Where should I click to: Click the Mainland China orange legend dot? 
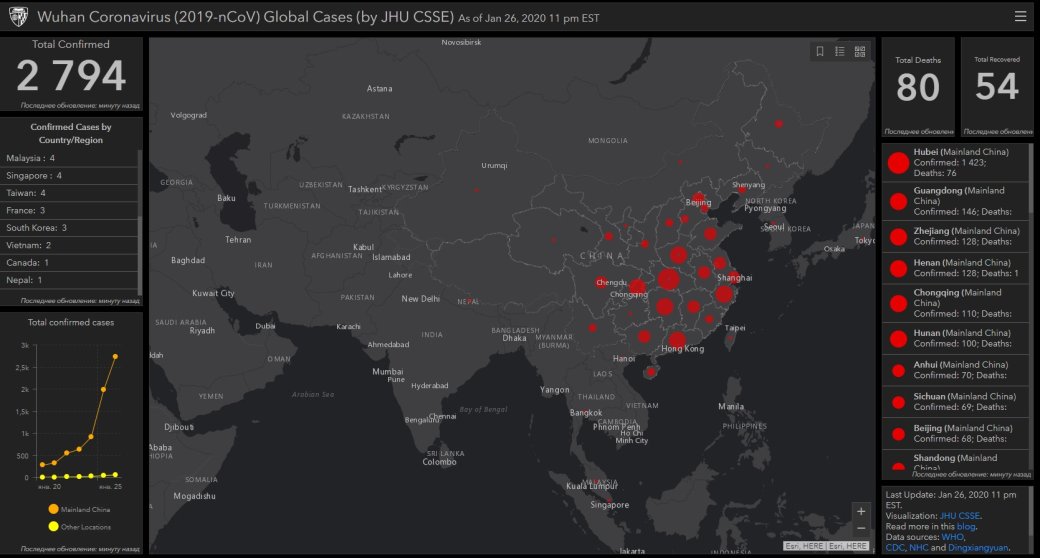(x=53, y=509)
